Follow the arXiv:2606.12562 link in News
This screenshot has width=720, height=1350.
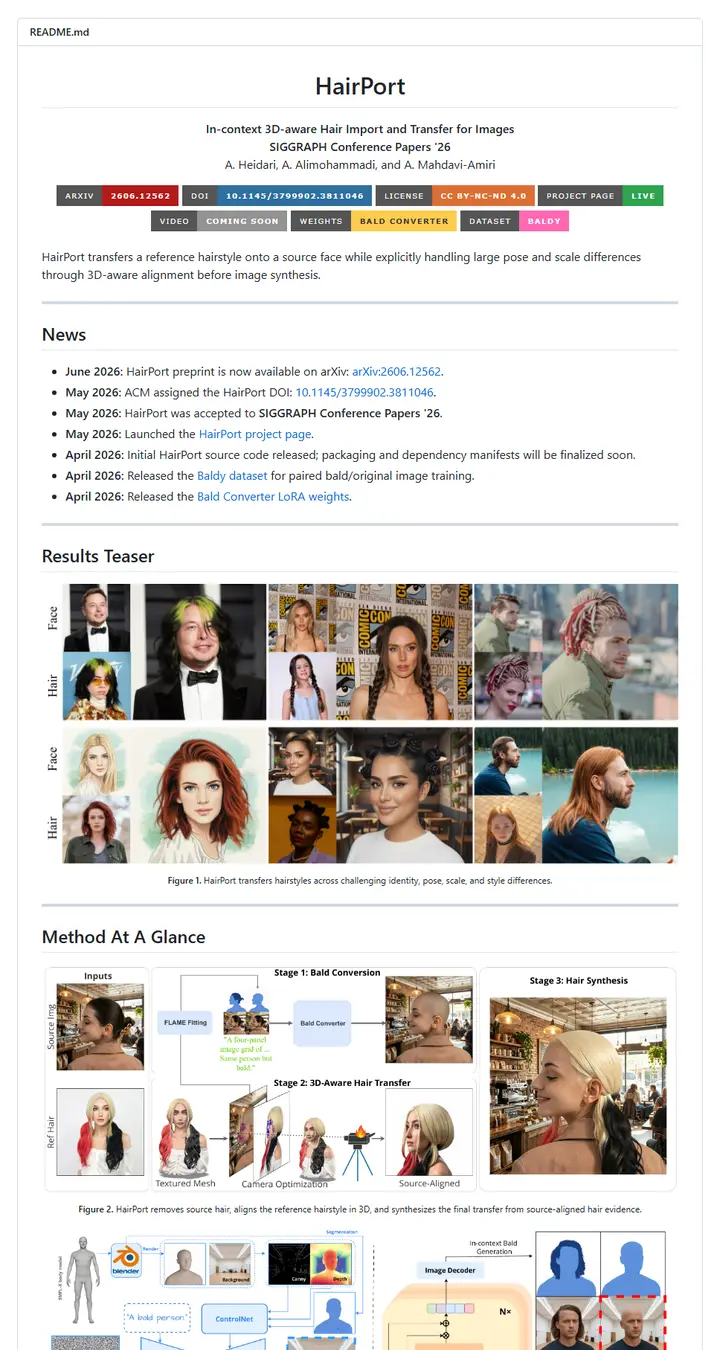397,371
